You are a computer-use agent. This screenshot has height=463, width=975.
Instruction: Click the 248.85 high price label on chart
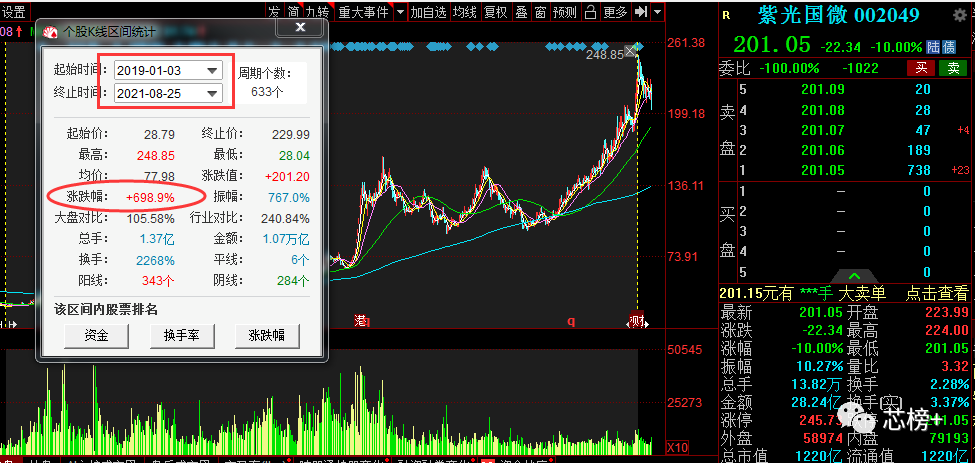(x=604, y=55)
